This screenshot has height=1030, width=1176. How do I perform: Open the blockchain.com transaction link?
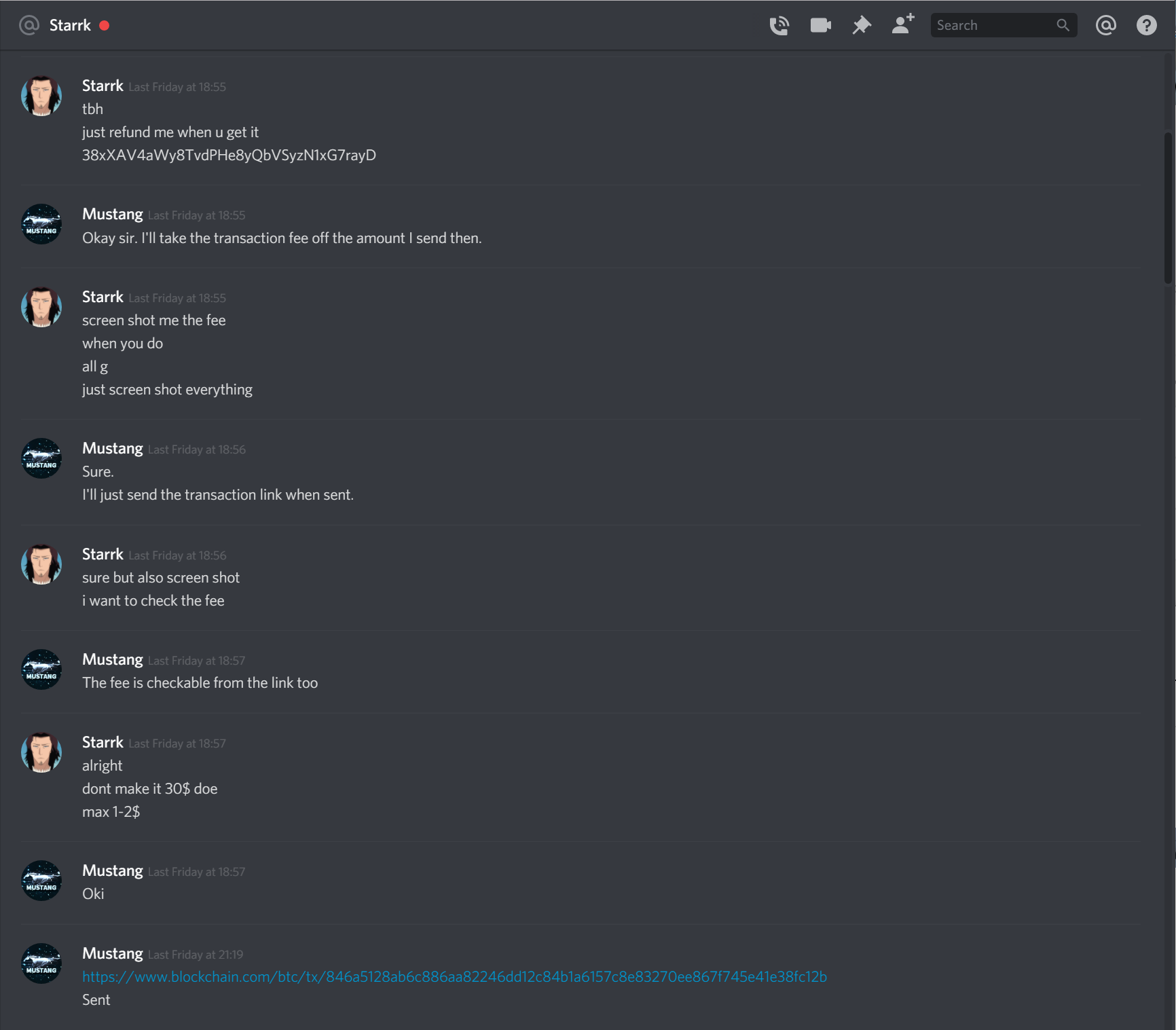(454, 976)
